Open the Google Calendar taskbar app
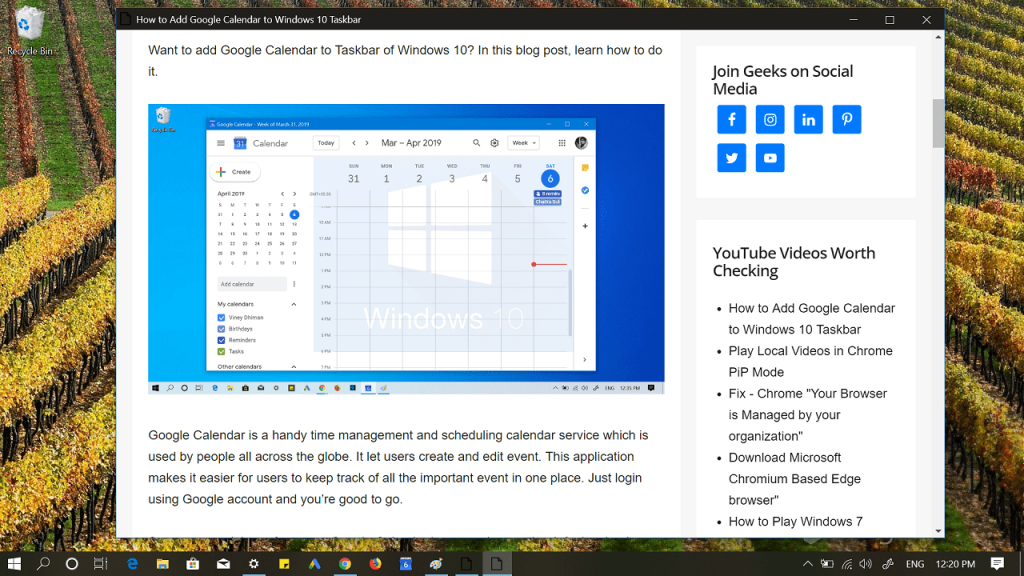 click(x=406, y=564)
